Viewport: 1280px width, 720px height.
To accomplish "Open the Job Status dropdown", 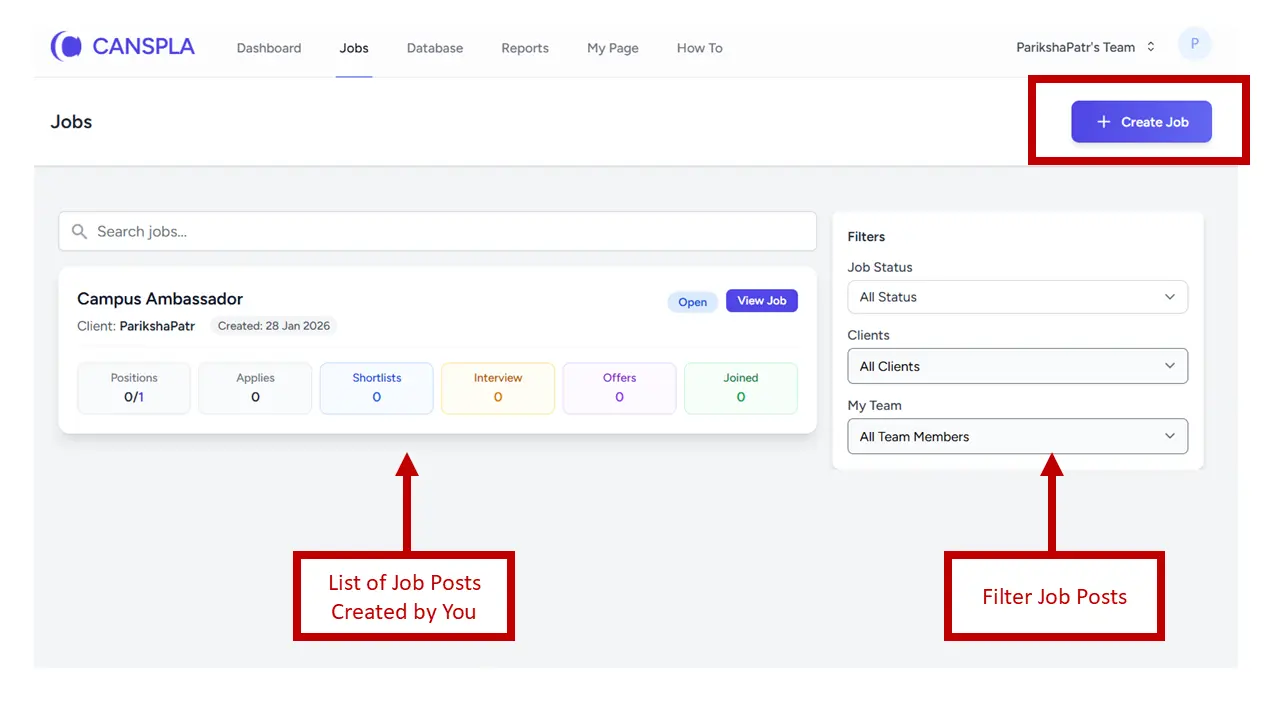I will point(1017,297).
